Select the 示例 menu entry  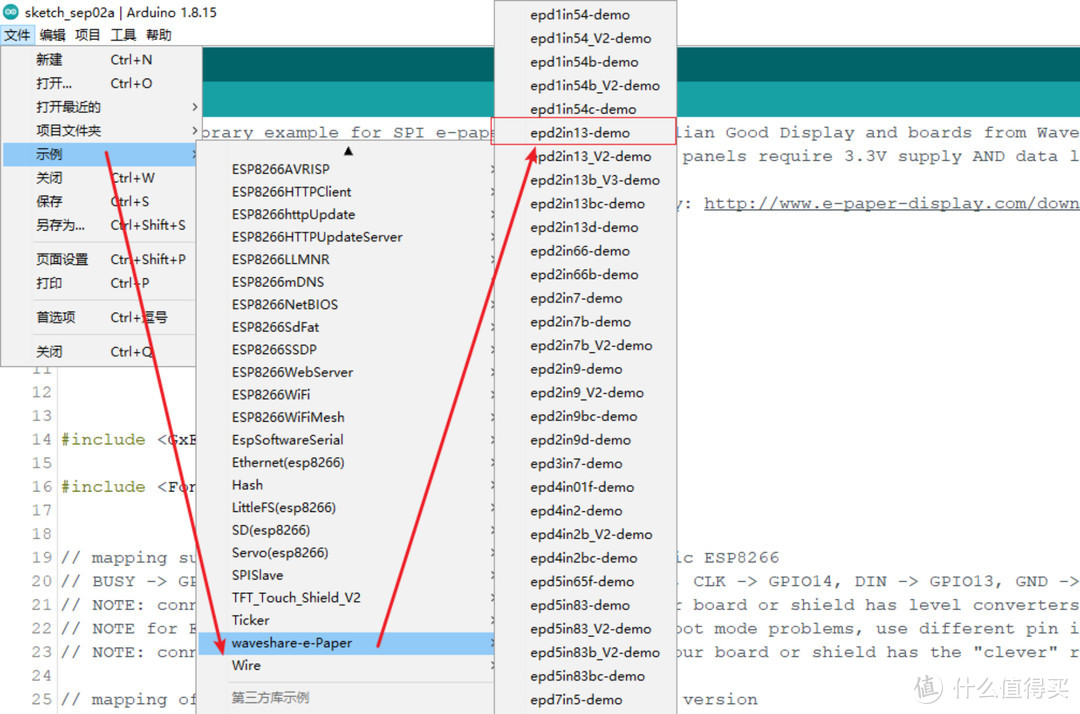[101, 154]
